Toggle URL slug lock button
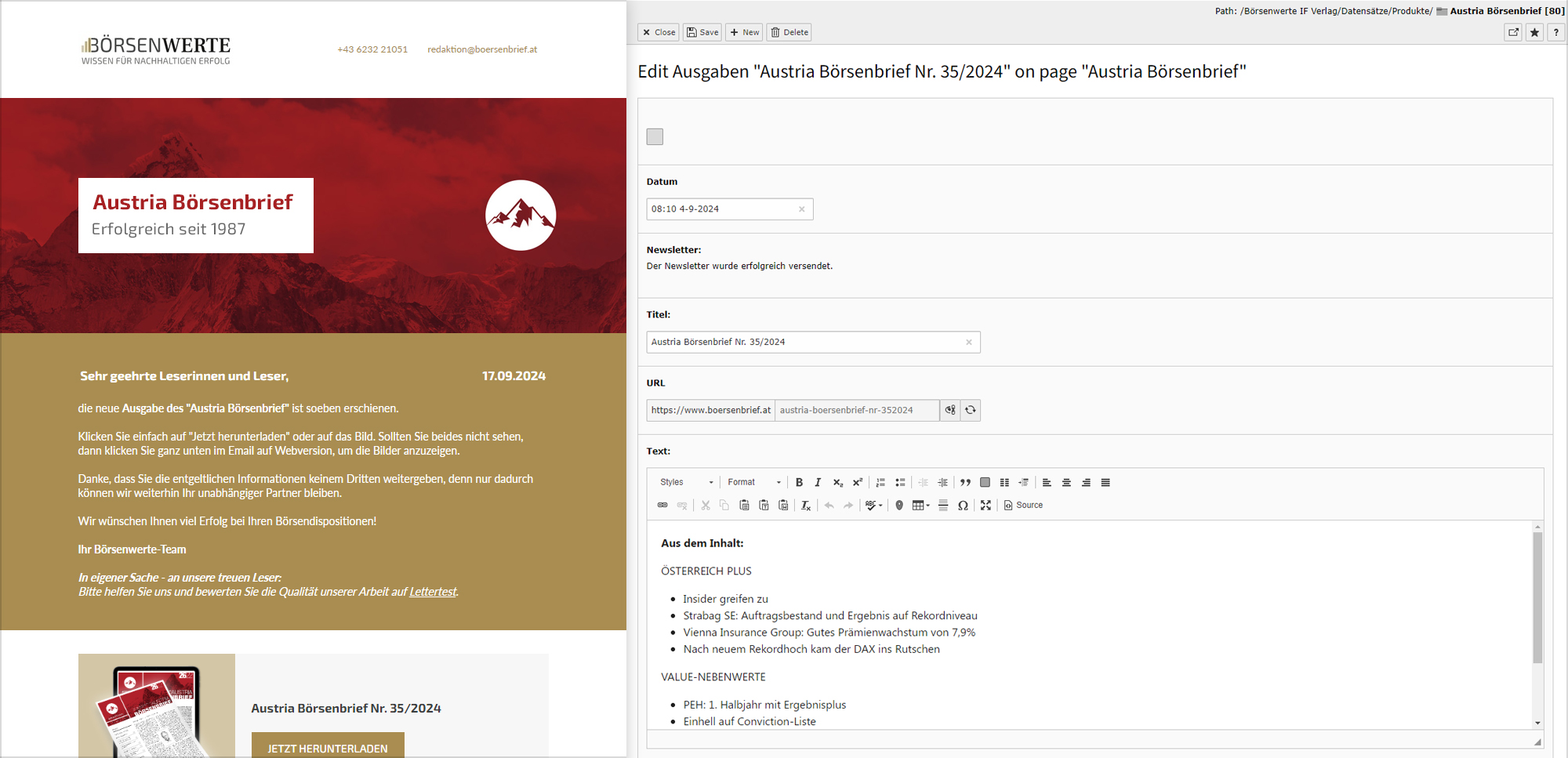Viewport: 1568px width, 758px height. (950, 410)
